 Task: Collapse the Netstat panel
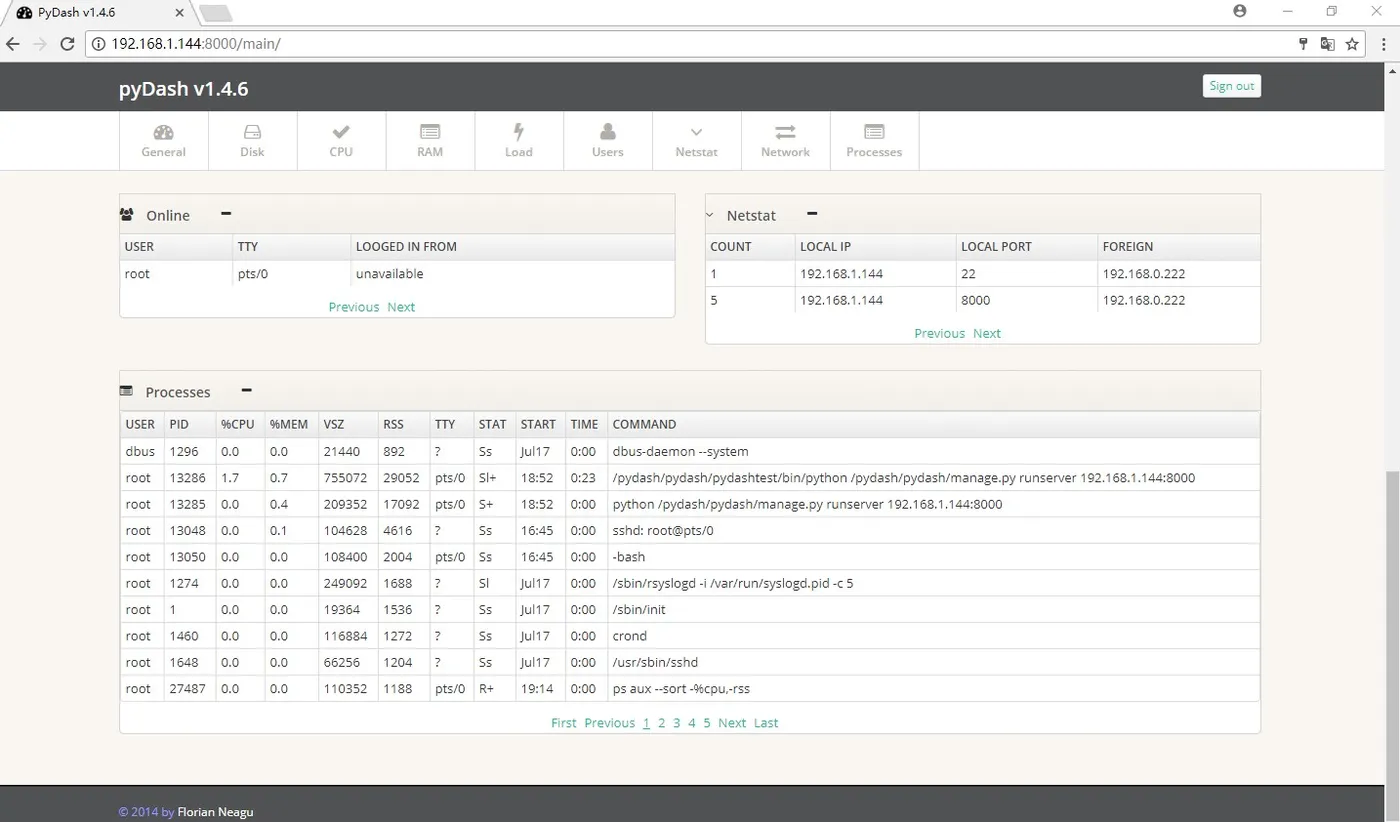click(812, 213)
